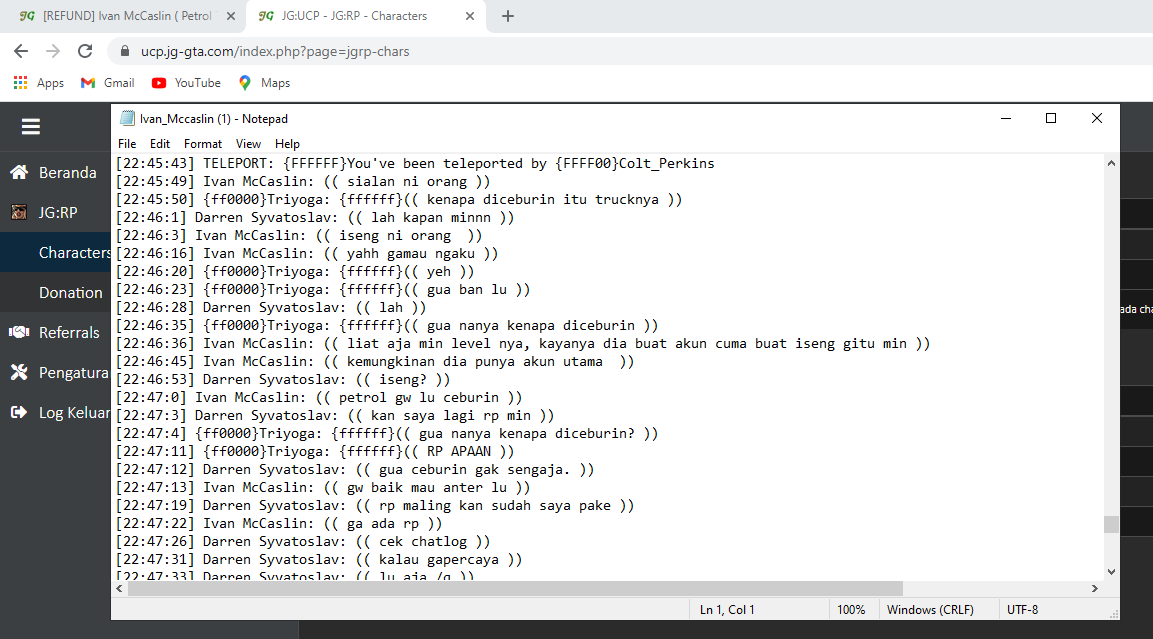Click the Beranda home icon

click(19, 172)
